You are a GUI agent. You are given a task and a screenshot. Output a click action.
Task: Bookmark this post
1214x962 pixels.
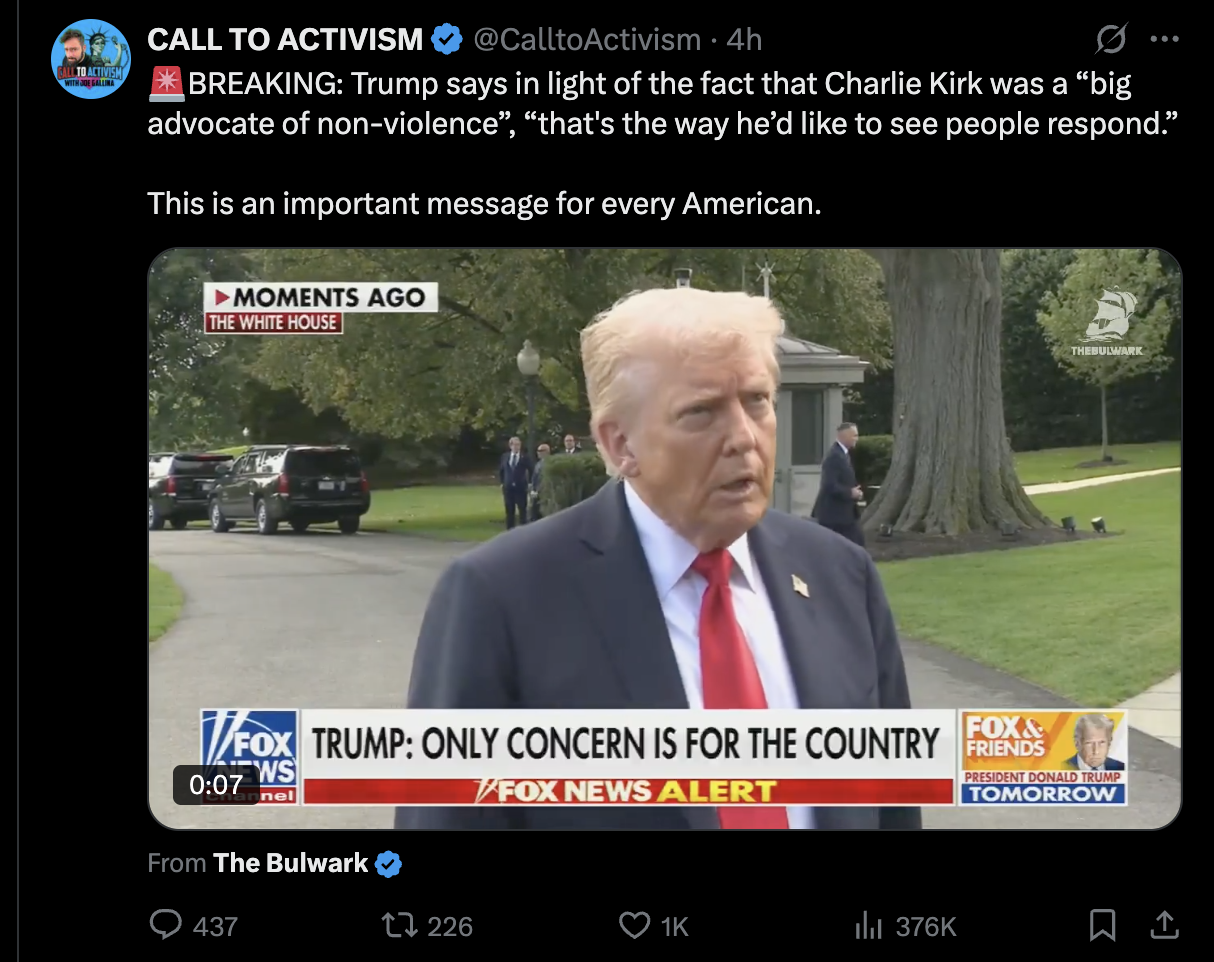pyautogui.click(x=1102, y=926)
